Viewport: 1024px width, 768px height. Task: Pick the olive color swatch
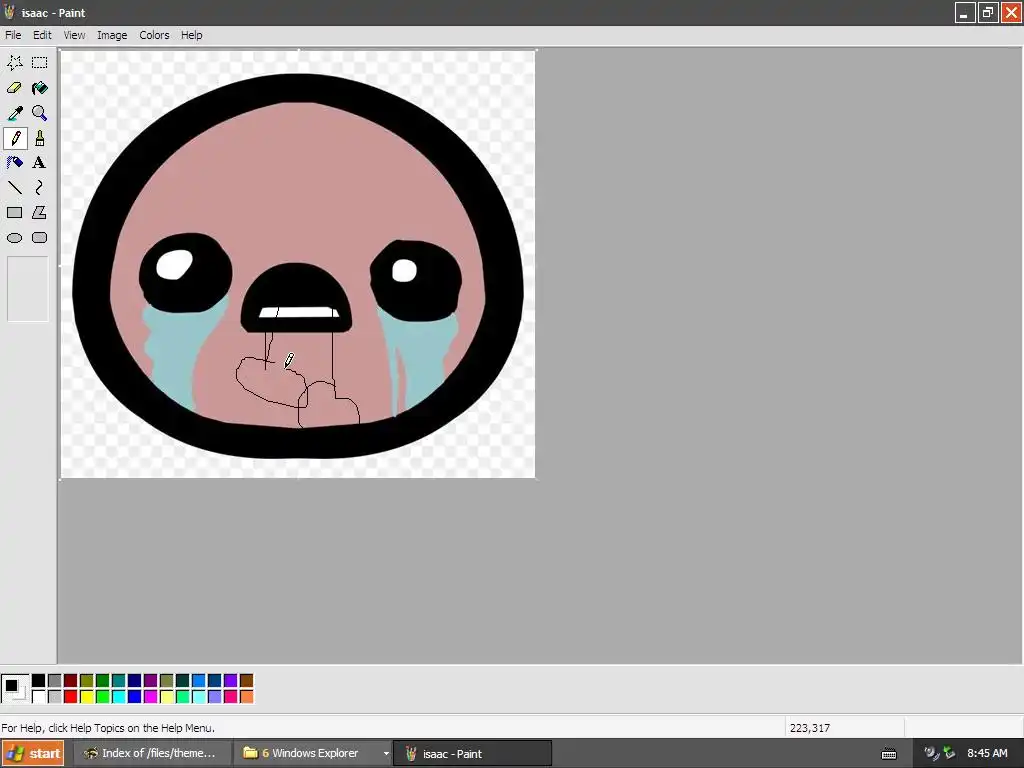(87, 680)
